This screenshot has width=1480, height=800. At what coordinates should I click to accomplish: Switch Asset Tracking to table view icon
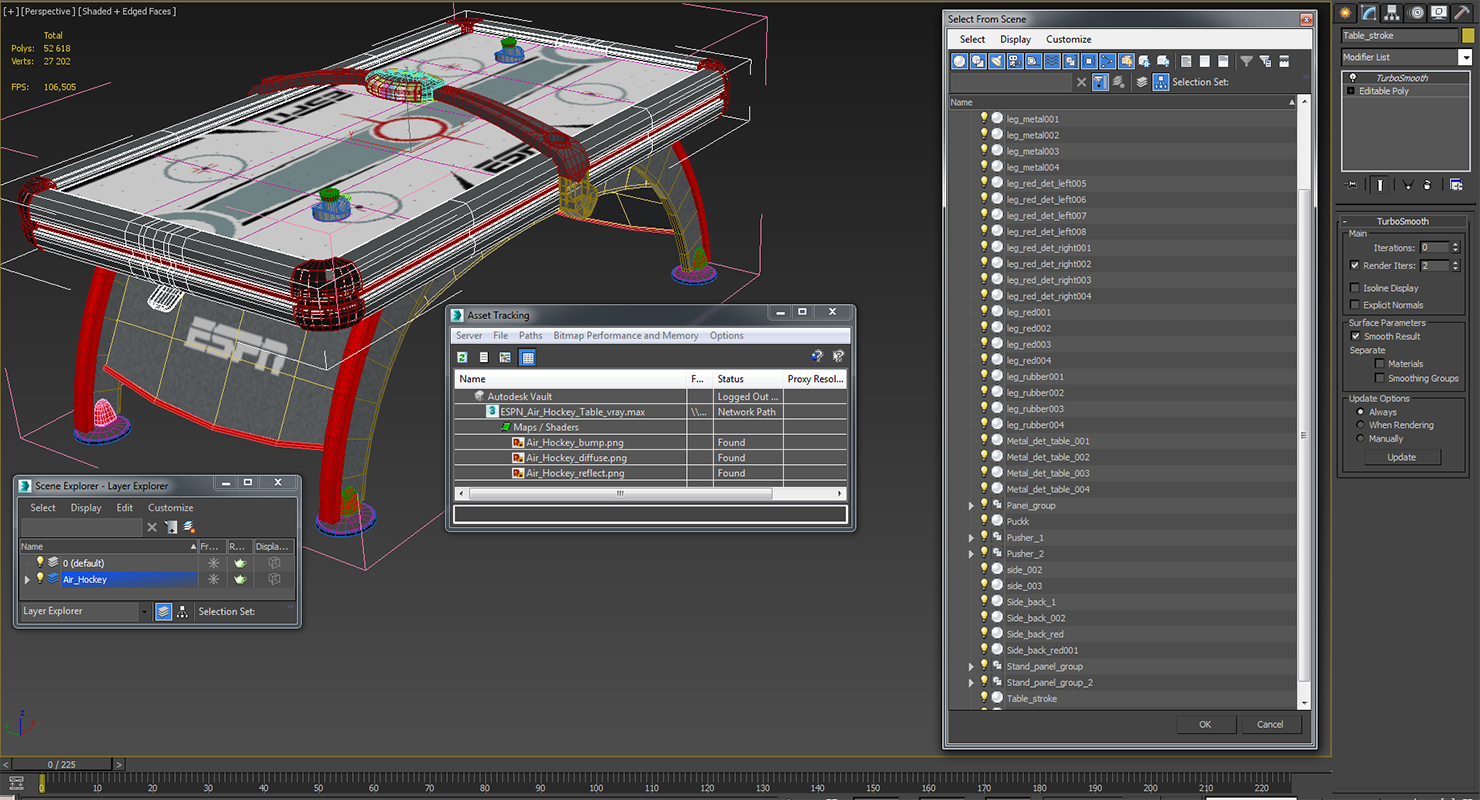pyautogui.click(x=527, y=357)
